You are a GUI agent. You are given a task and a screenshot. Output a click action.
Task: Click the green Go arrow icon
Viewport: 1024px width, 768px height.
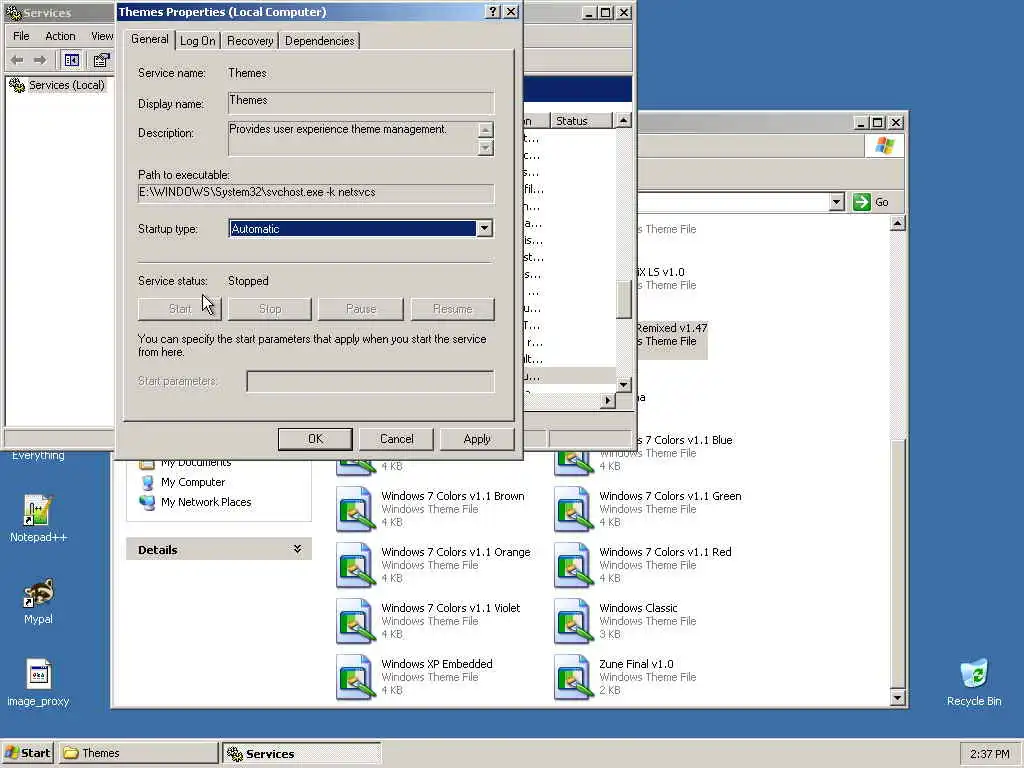click(861, 202)
